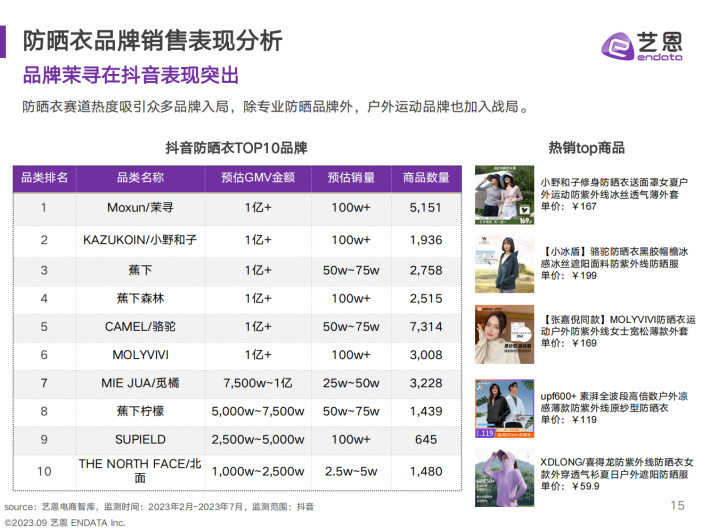Click the 预估GMV金额 column header
This screenshot has width=710, height=532.
258,178
